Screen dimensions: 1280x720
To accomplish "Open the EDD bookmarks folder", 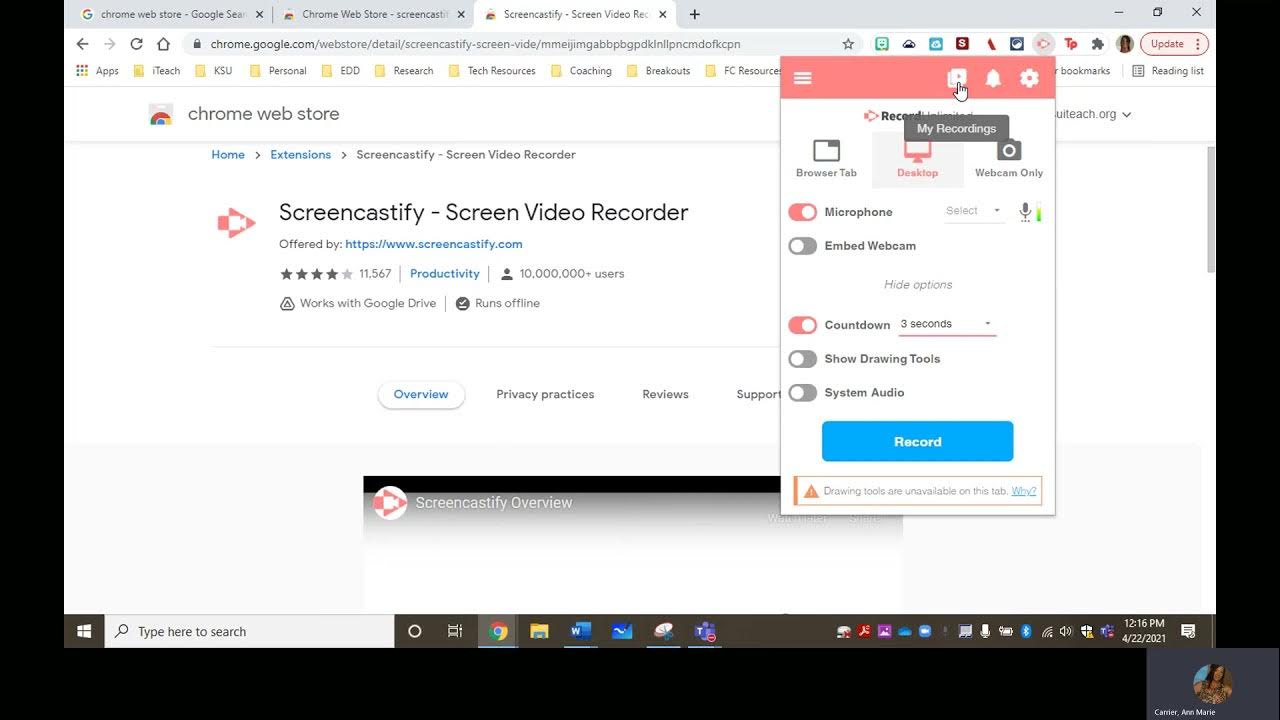I will pyautogui.click(x=340, y=71).
